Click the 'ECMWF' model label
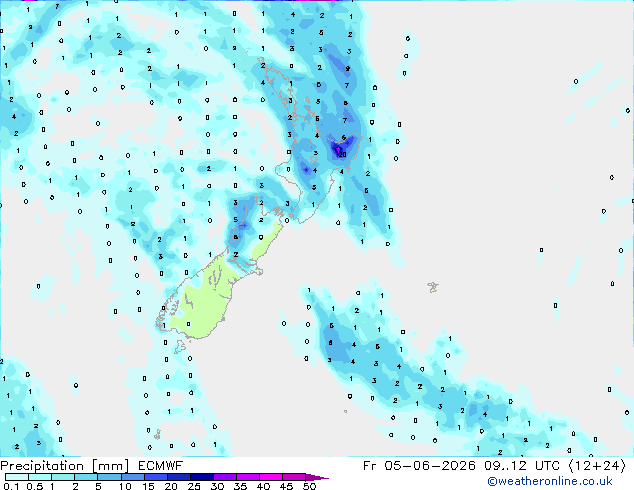 160,466
